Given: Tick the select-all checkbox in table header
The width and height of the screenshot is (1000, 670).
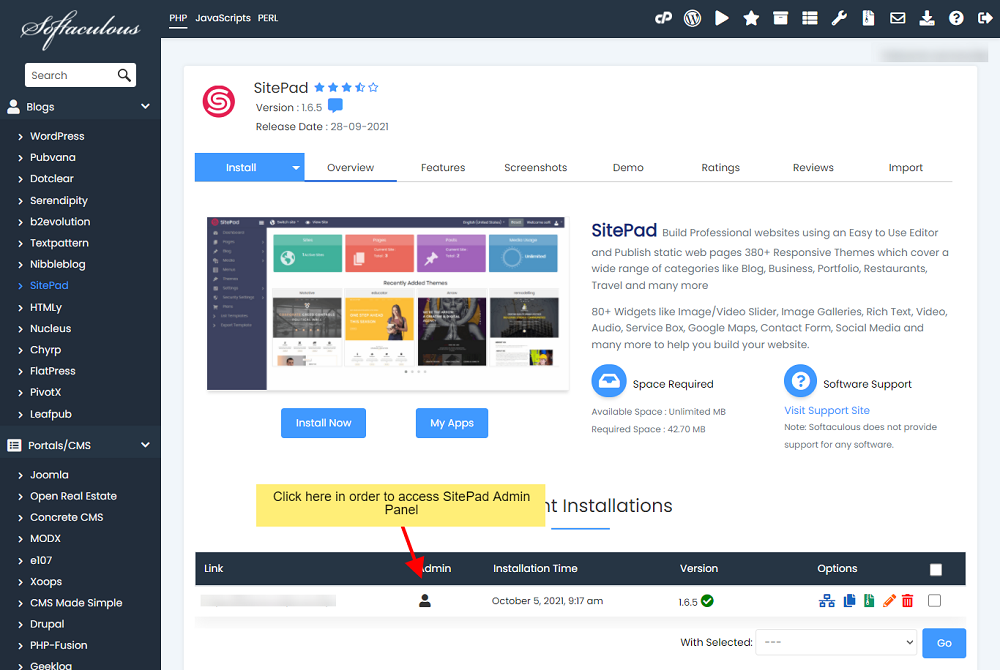Looking at the screenshot, I should (936, 569).
